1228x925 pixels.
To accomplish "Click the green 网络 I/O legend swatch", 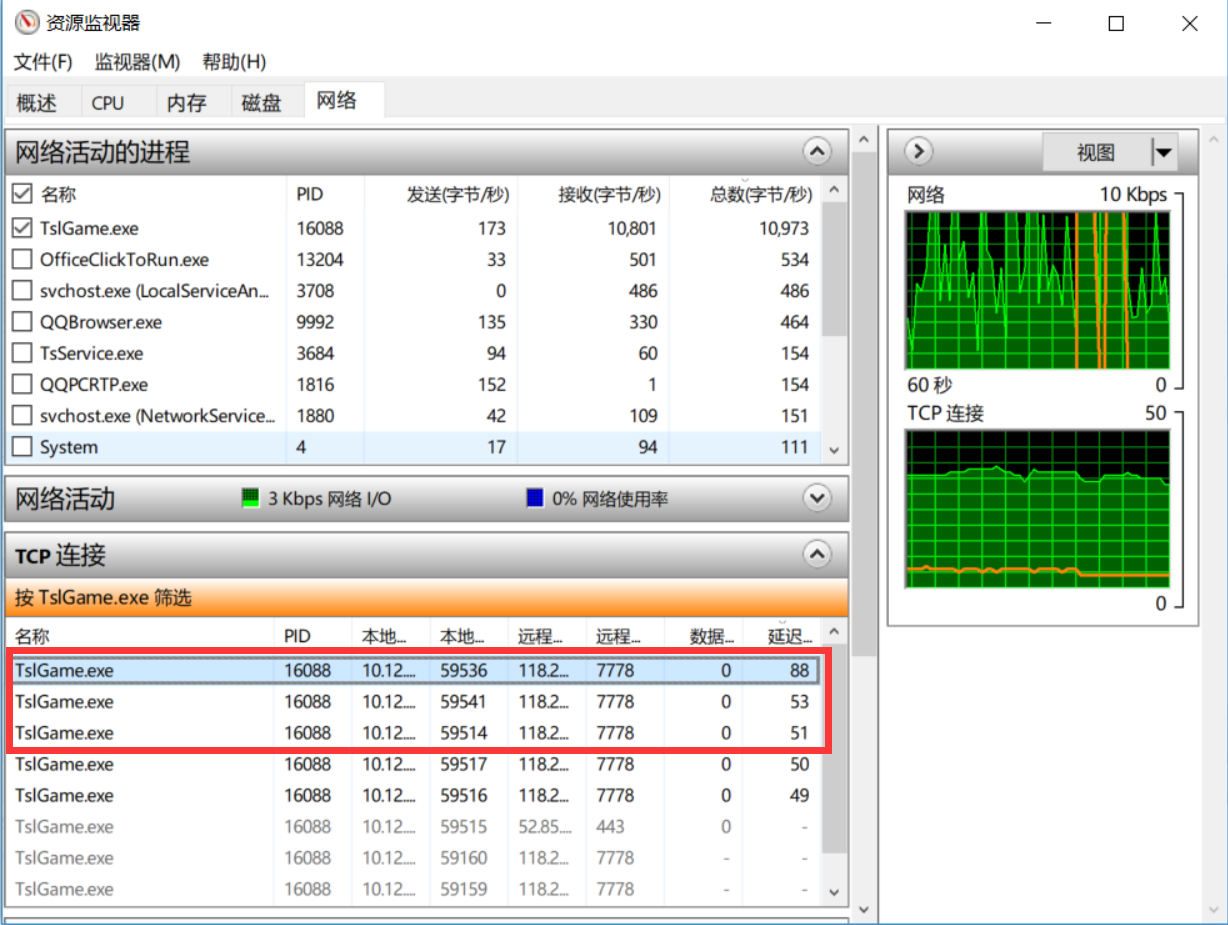I will [x=251, y=498].
